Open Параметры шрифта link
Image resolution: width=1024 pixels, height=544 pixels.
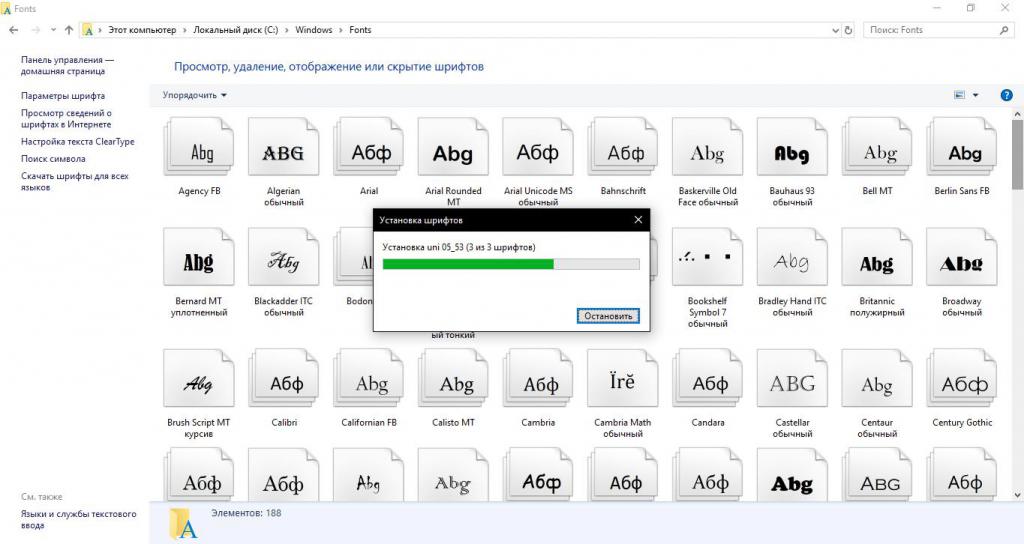click(63, 96)
